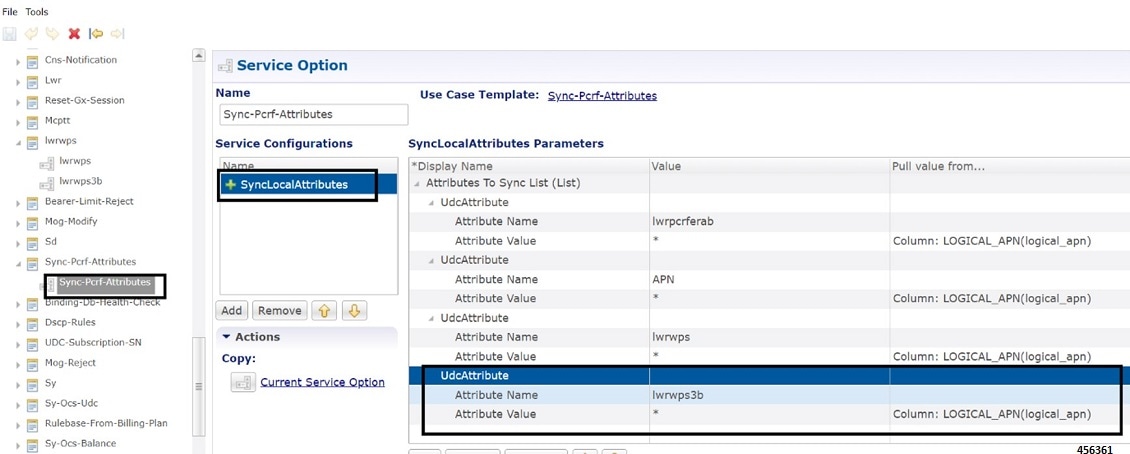Collapse the Attributes To Sync List row
This screenshot has height=454, width=1130.
coord(417,184)
